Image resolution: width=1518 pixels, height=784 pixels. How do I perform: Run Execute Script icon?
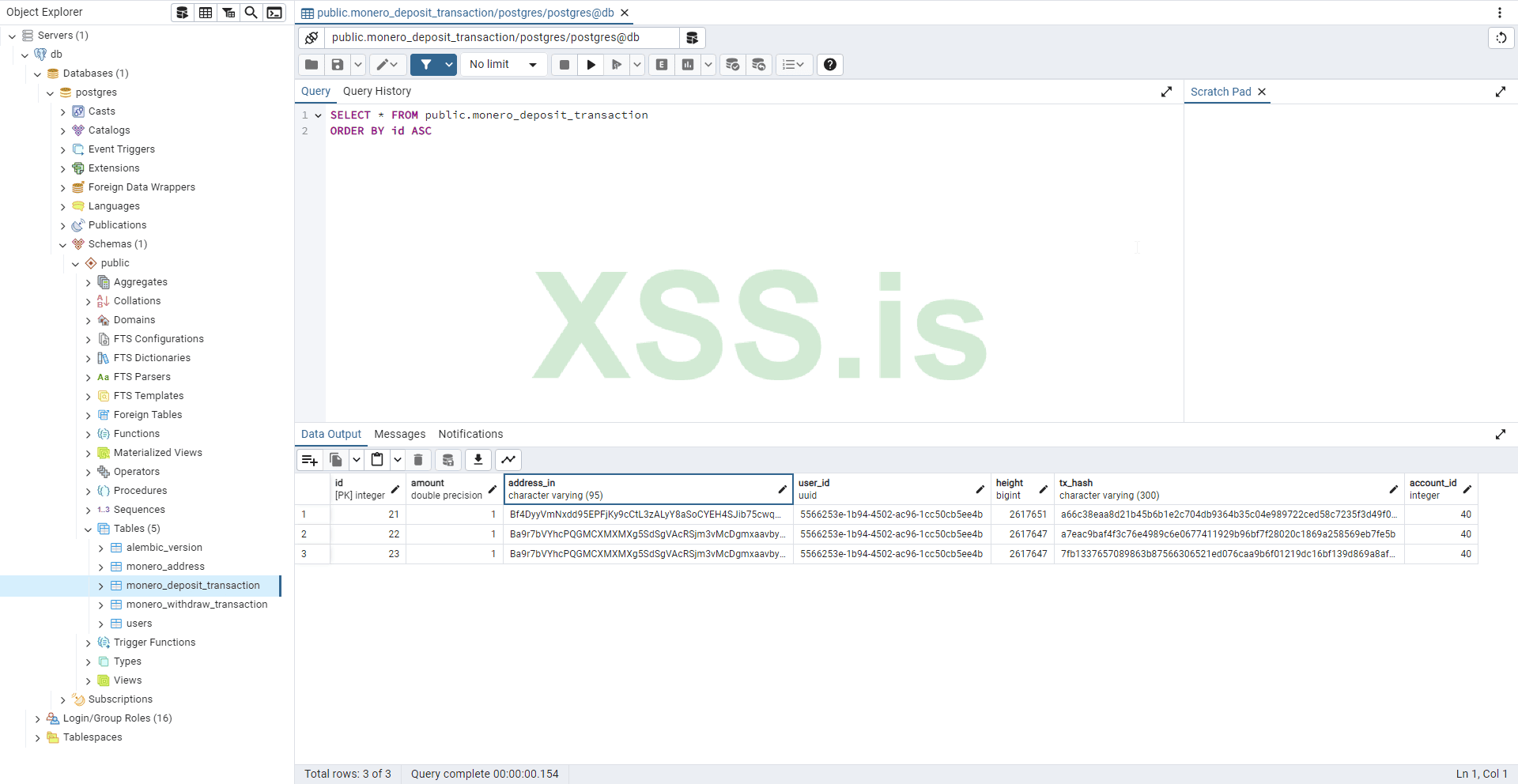pos(617,65)
